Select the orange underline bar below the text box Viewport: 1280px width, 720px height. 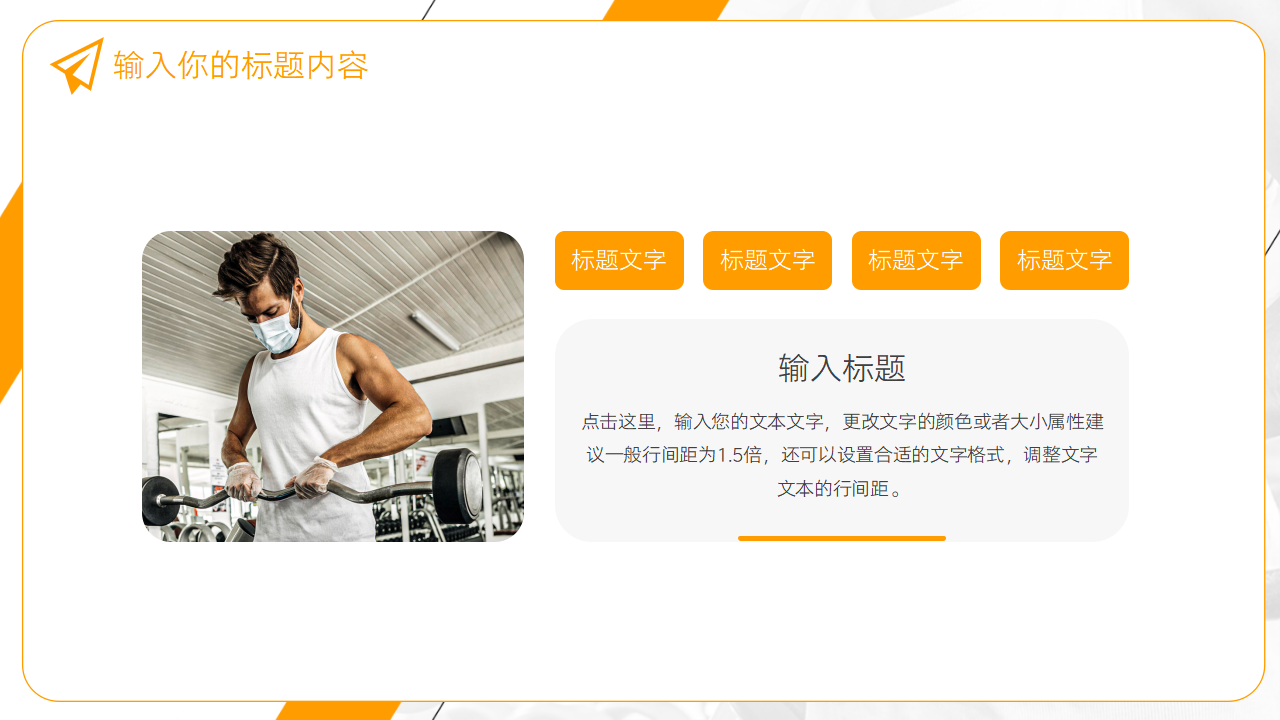(842, 538)
